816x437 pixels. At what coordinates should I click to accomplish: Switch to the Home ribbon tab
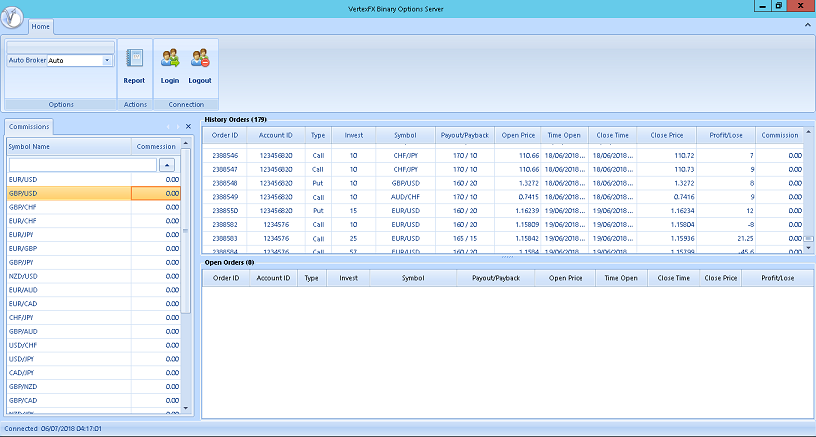[x=42, y=25]
